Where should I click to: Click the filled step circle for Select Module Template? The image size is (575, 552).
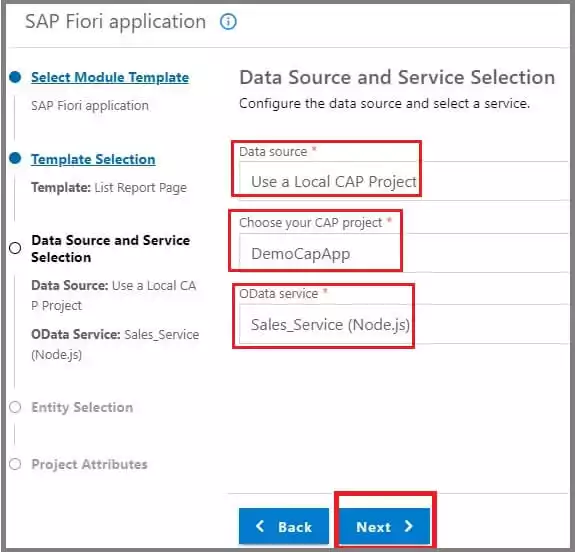15,77
